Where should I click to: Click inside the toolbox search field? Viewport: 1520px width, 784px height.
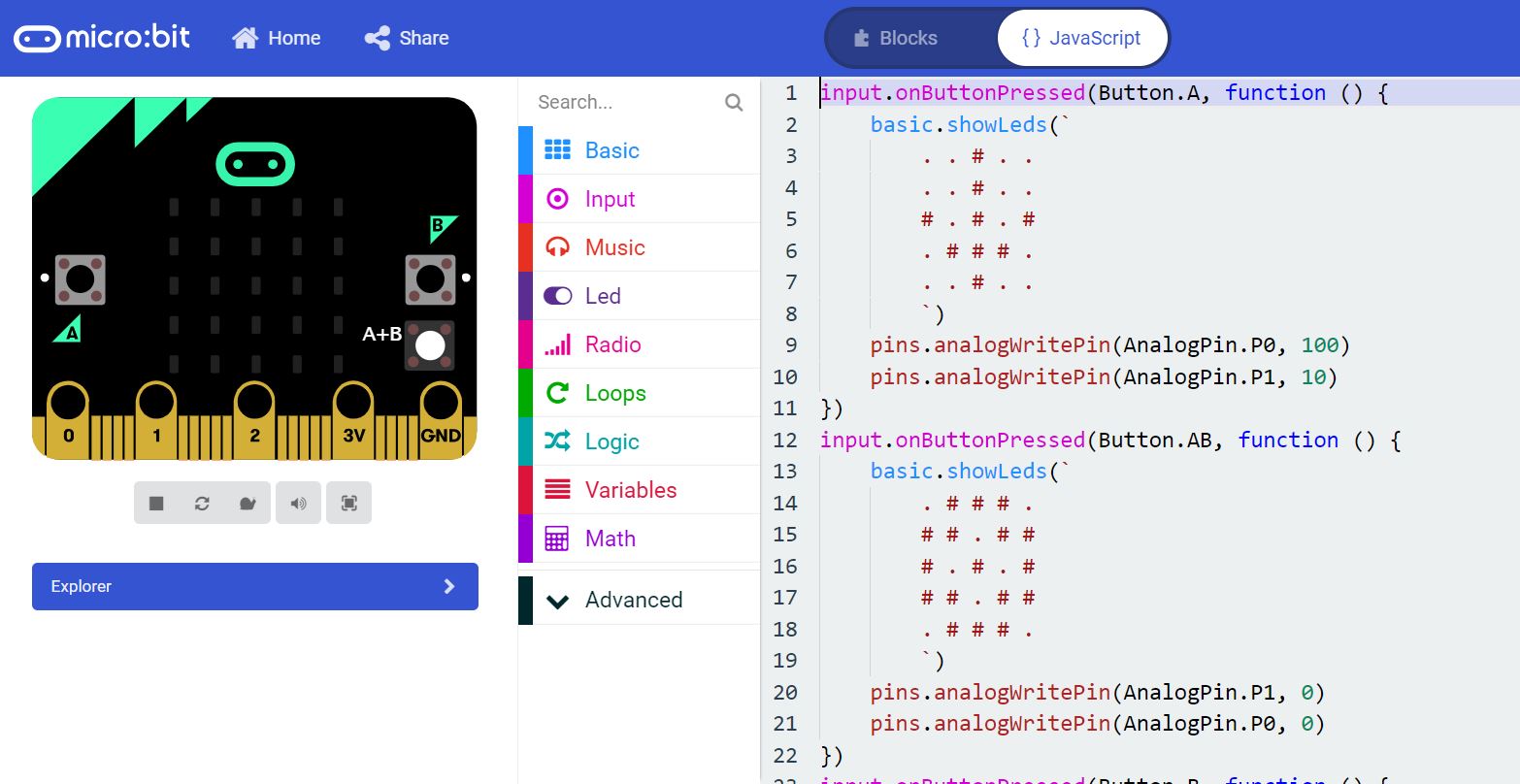pos(621,102)
